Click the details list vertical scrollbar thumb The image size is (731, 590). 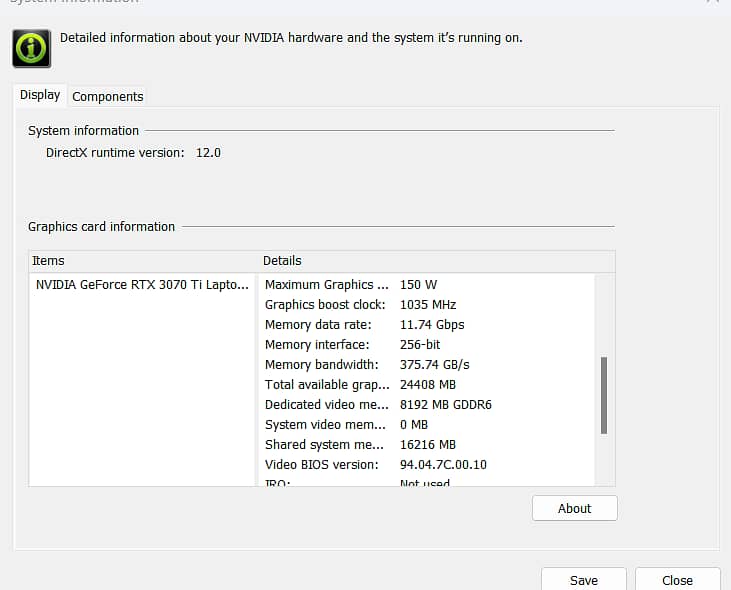pyautogui.click(x=604, y=395)
